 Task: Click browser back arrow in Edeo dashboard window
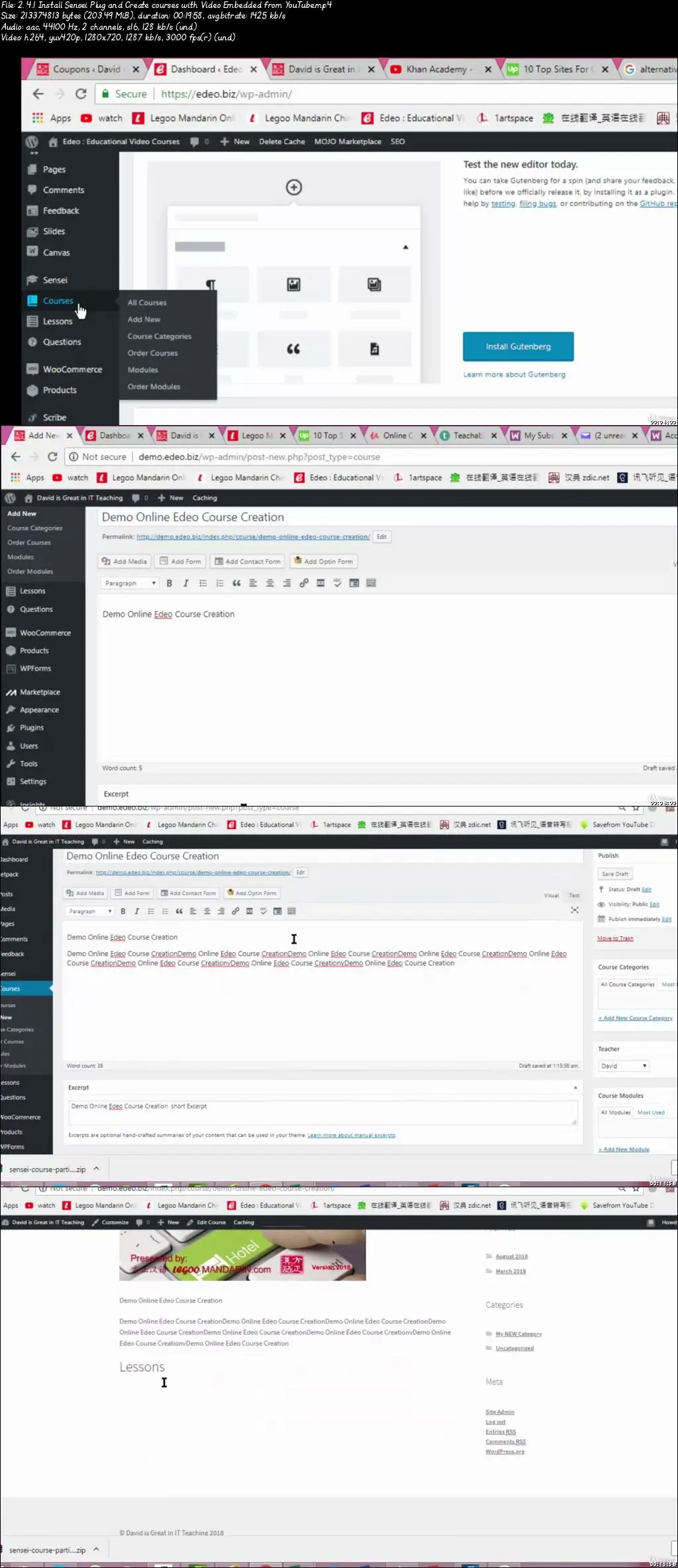click(x=38, y=94)
